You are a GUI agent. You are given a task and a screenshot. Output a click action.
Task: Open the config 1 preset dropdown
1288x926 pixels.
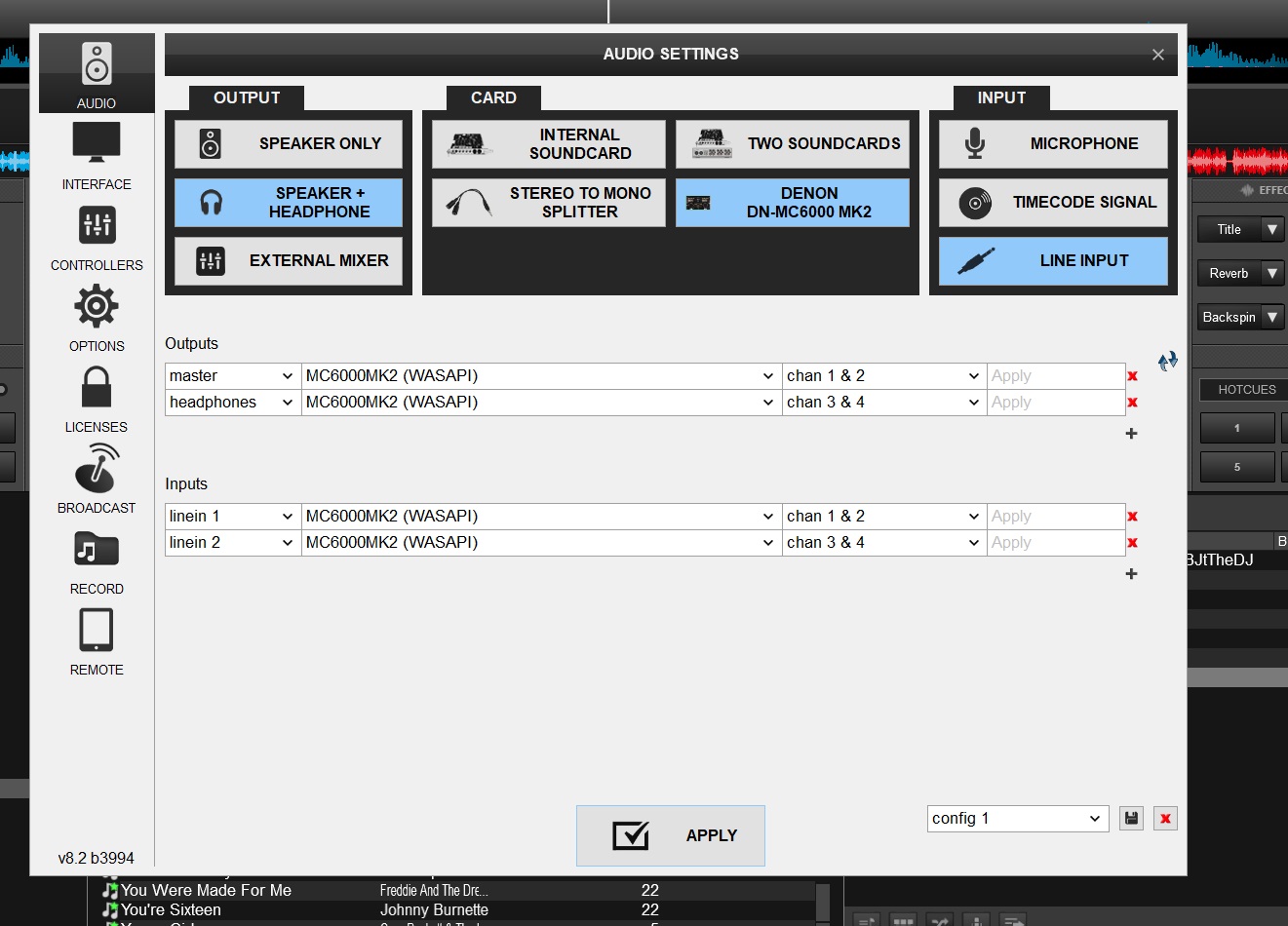[1018, 819]
